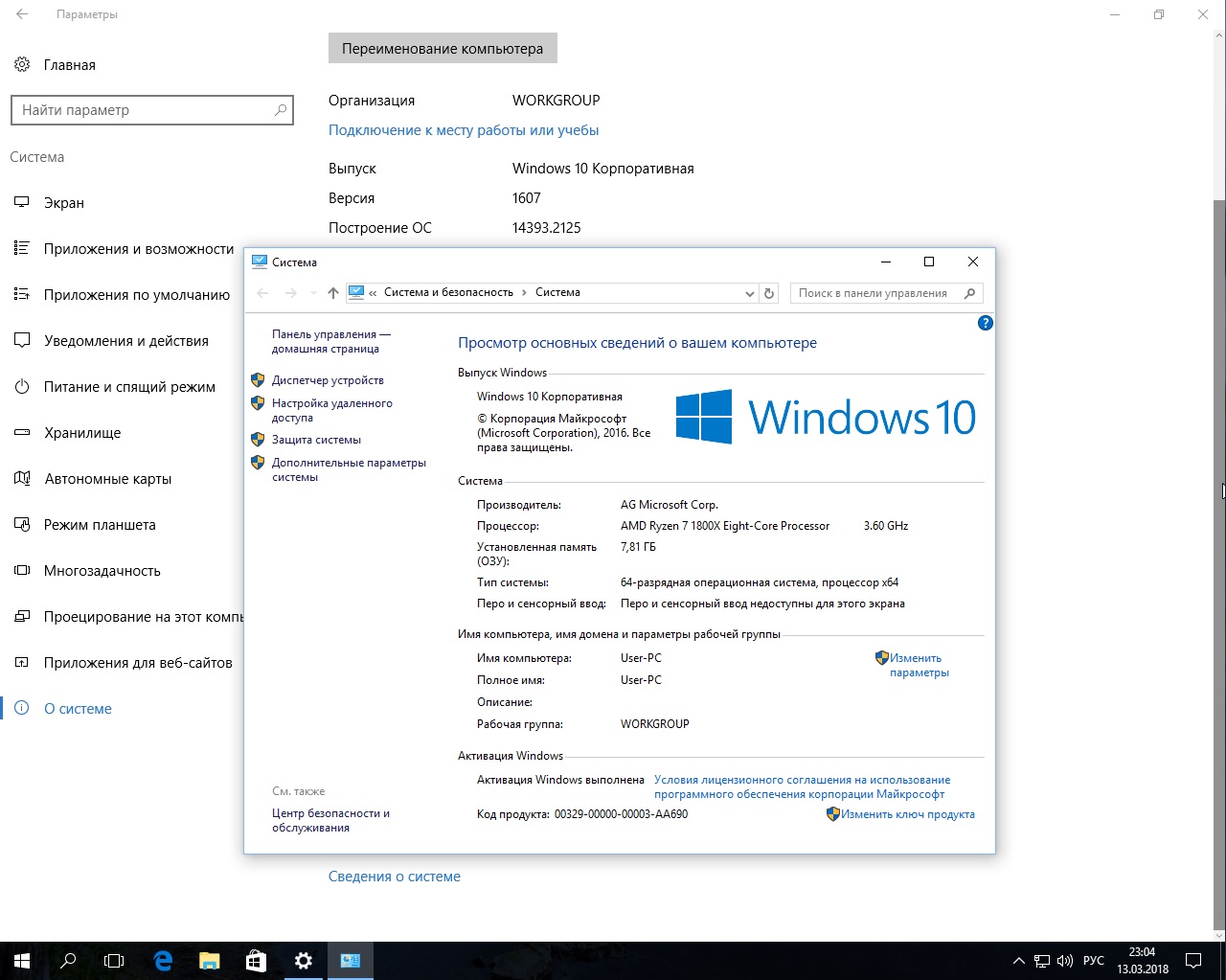Click the Back arrow in Система window
Screen dimensions: 1226x980
pyautogui.click(x=263, y=293)
